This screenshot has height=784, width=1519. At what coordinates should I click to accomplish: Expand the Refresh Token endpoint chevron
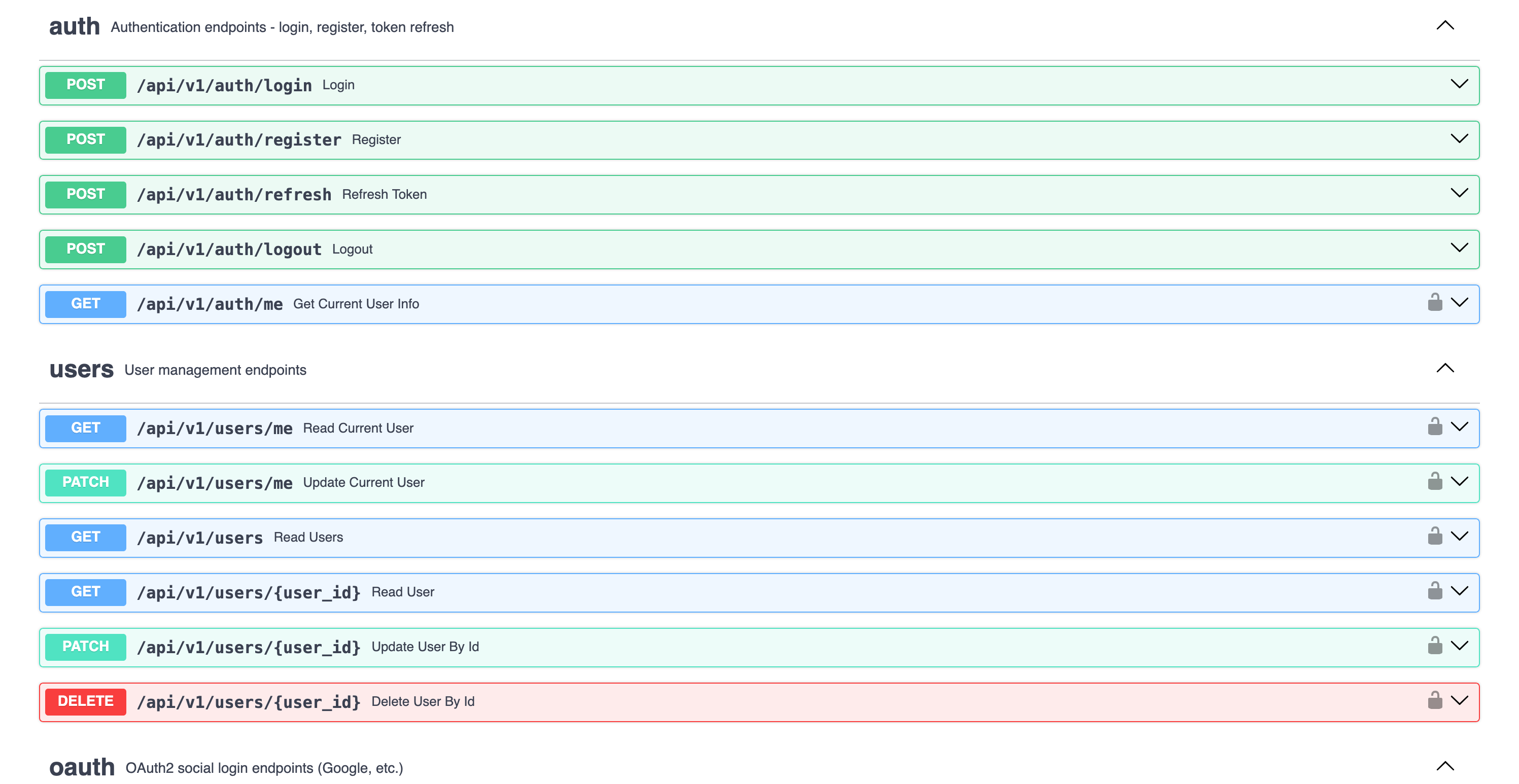pos(1461,193)
